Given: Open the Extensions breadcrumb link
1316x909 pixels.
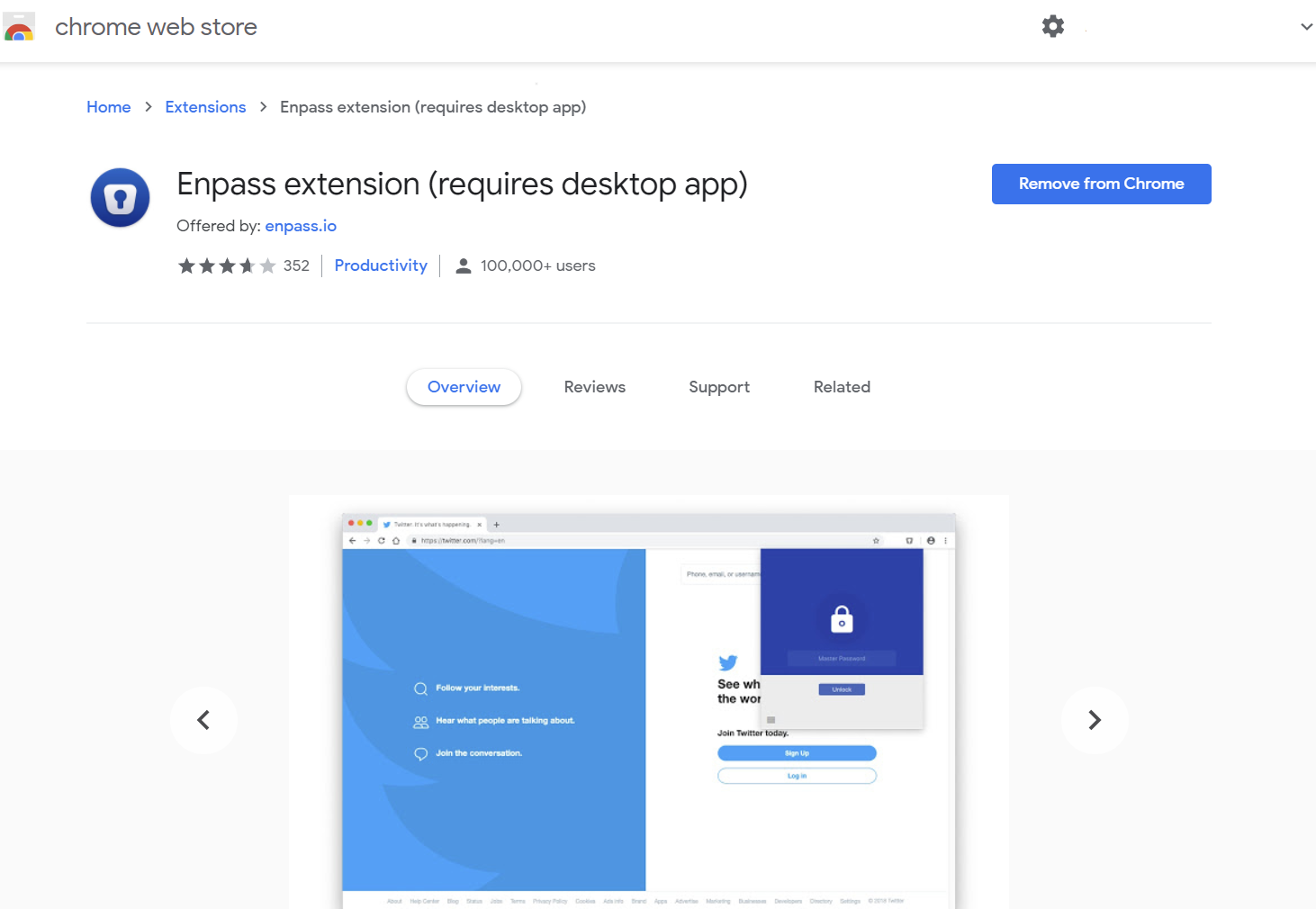Looking at the screenshot, I should click(x=205, y=107).
